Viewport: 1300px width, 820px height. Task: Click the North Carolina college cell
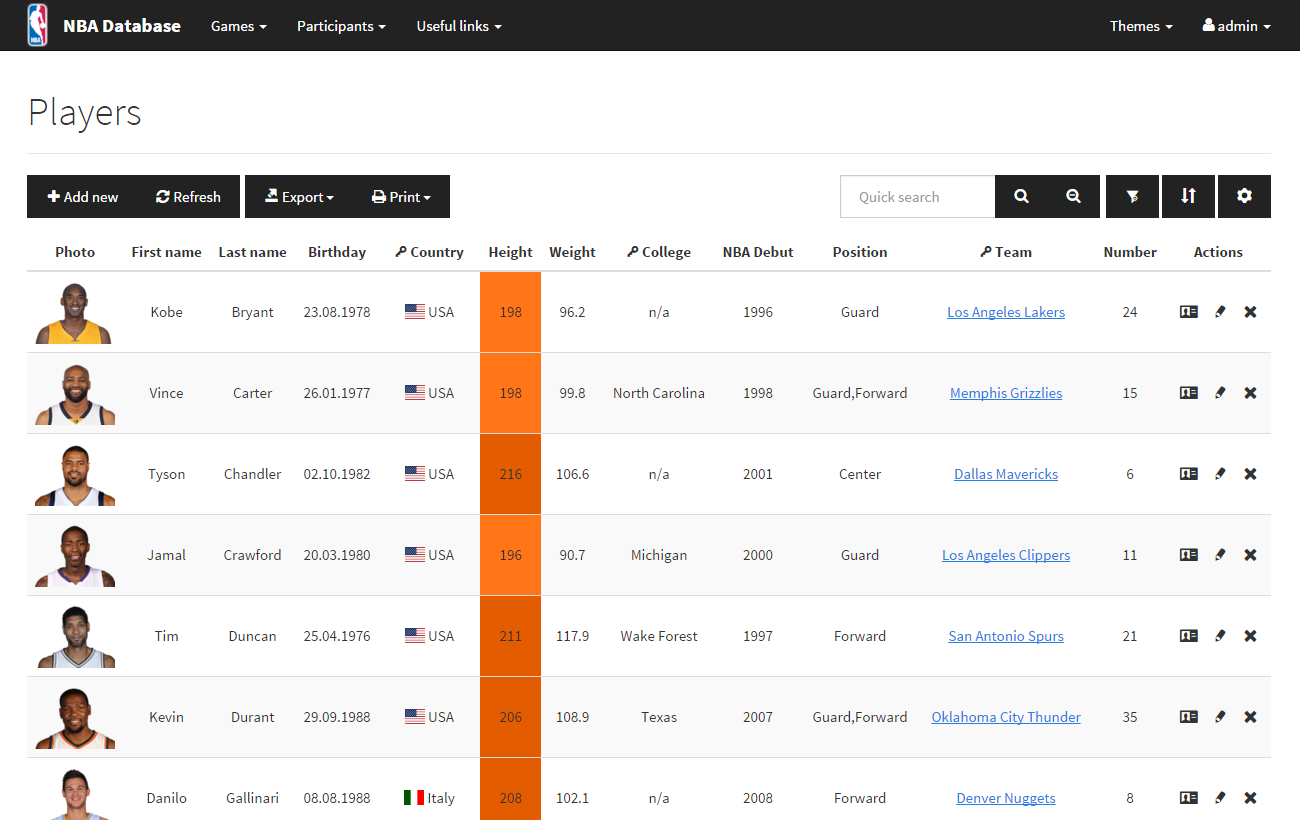(659, 393)
